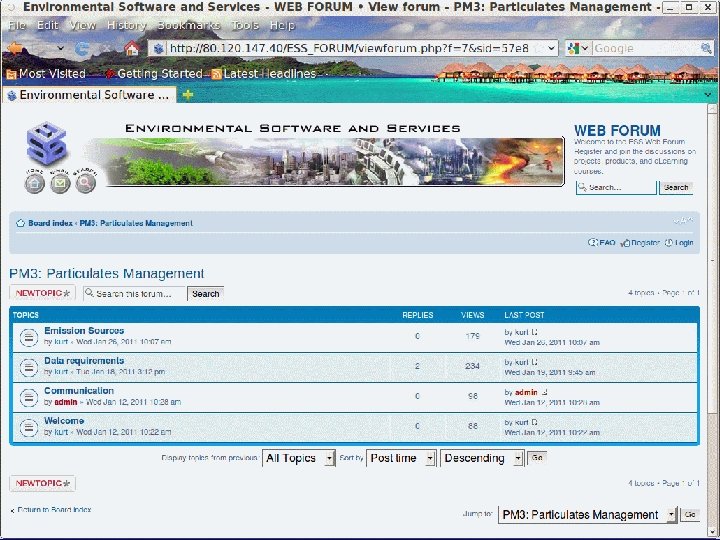Reload the page with the blue arrow
This screenshot has height=540, width=720.
(82, 48)
